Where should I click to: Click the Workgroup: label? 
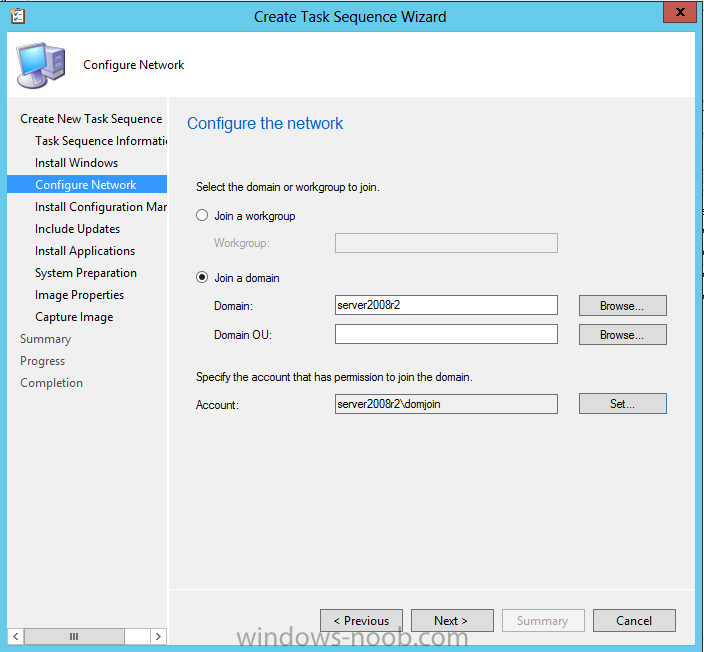tap(242, 243)
